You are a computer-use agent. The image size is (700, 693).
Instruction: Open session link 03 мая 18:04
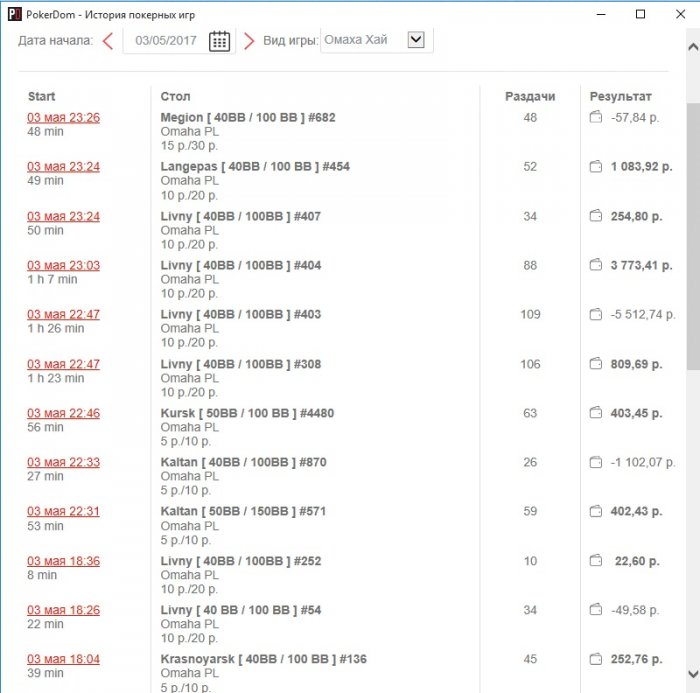pos(63,659)
